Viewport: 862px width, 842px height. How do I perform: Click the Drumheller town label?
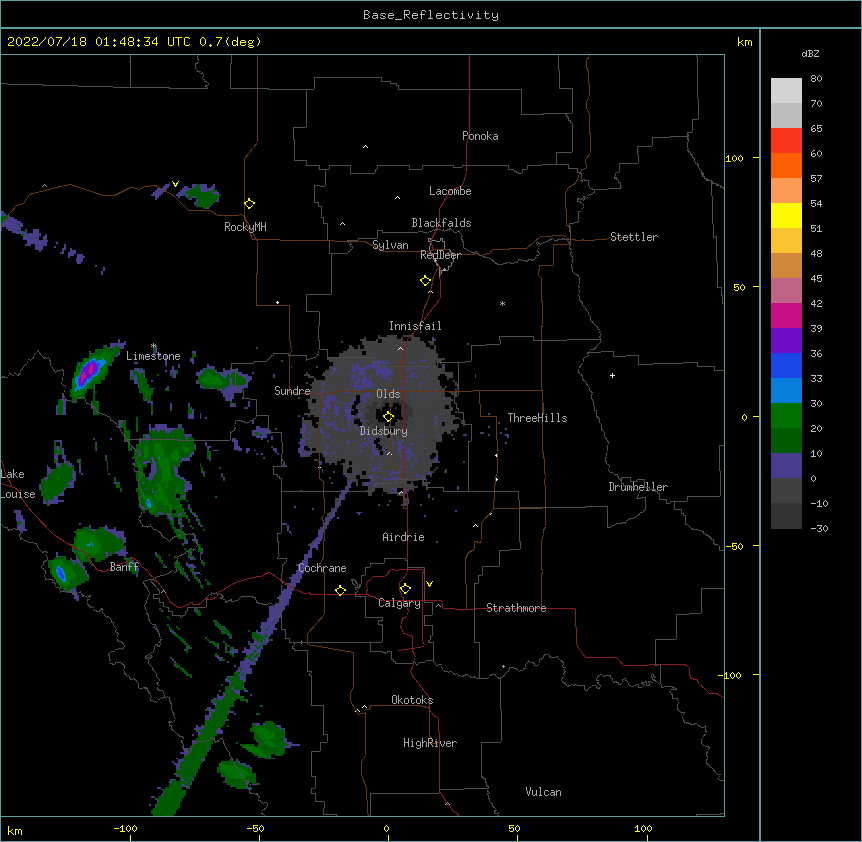point(638,487)
